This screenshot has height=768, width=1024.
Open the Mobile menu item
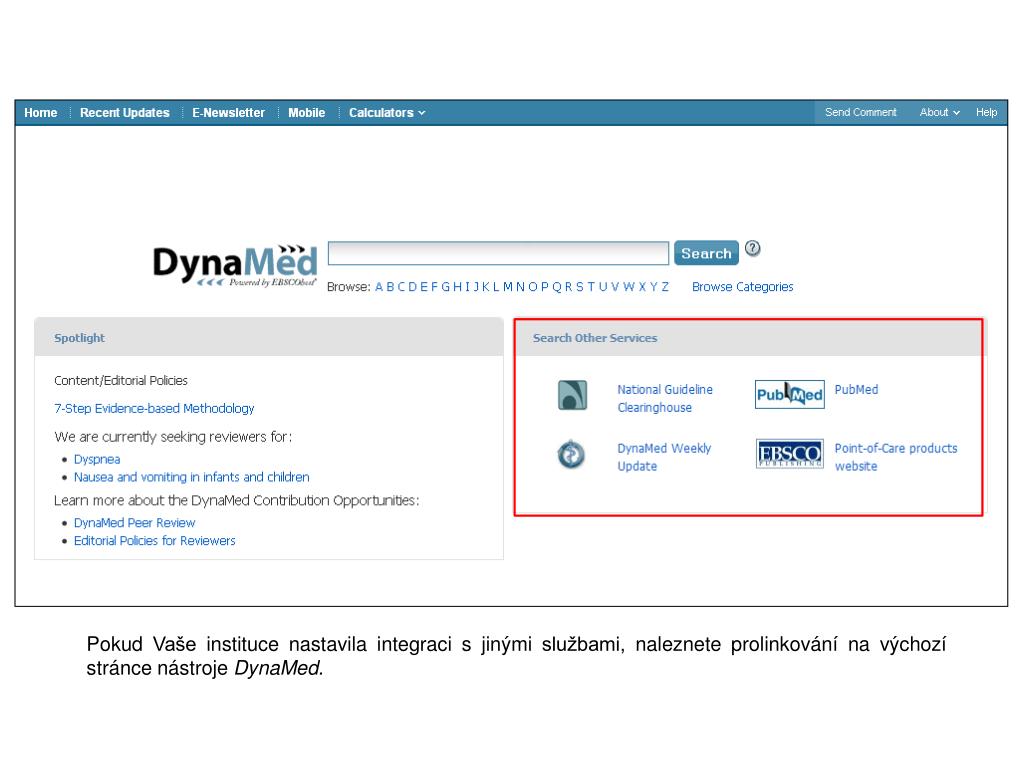306,112
